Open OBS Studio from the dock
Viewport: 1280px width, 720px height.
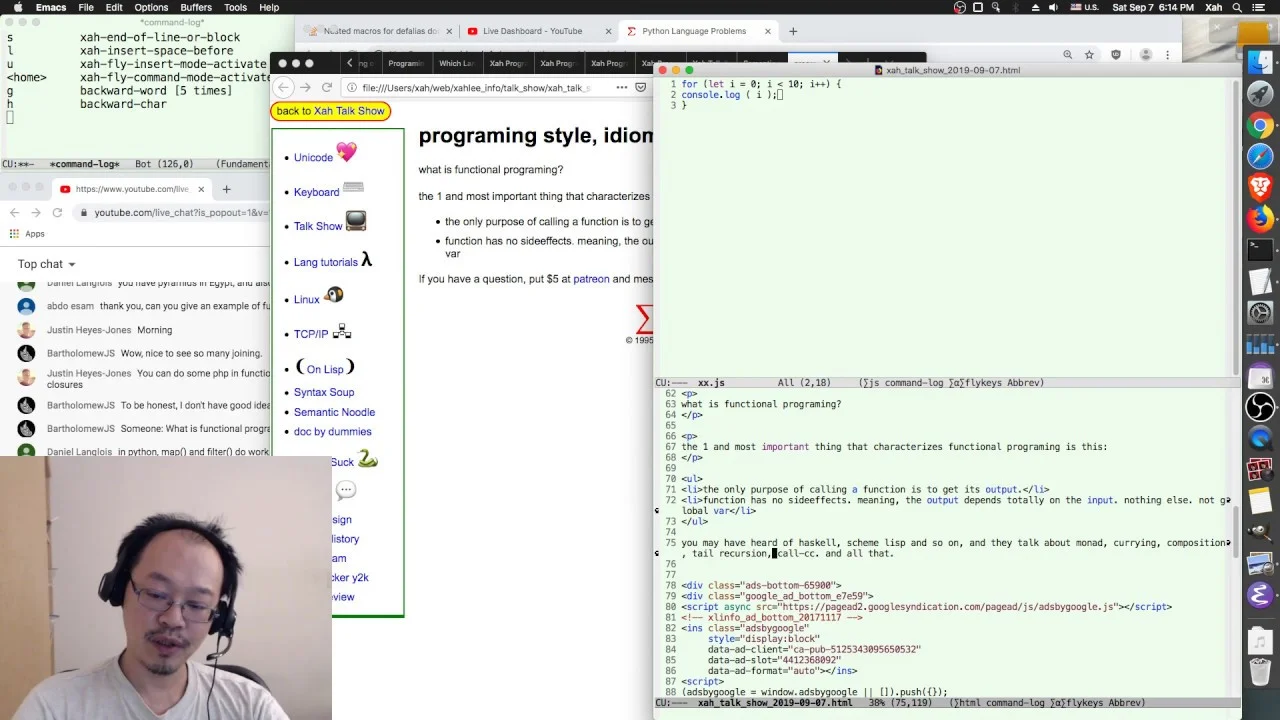(x=1260, y=407)
